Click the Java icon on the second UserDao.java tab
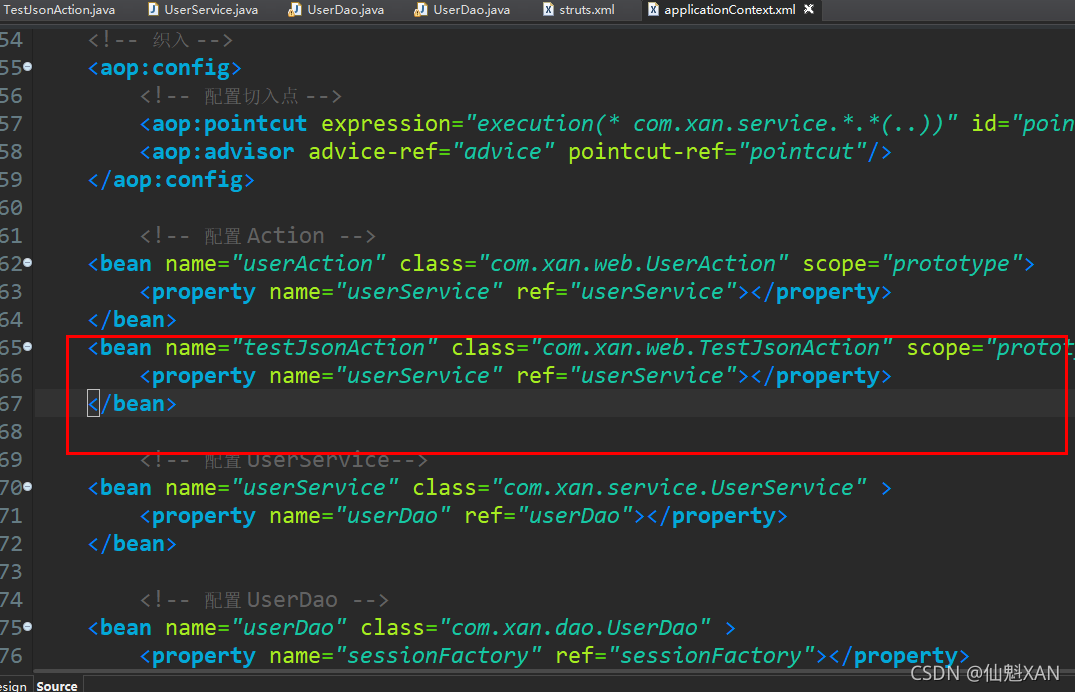The image size is (1075, 692). [418, 10]
